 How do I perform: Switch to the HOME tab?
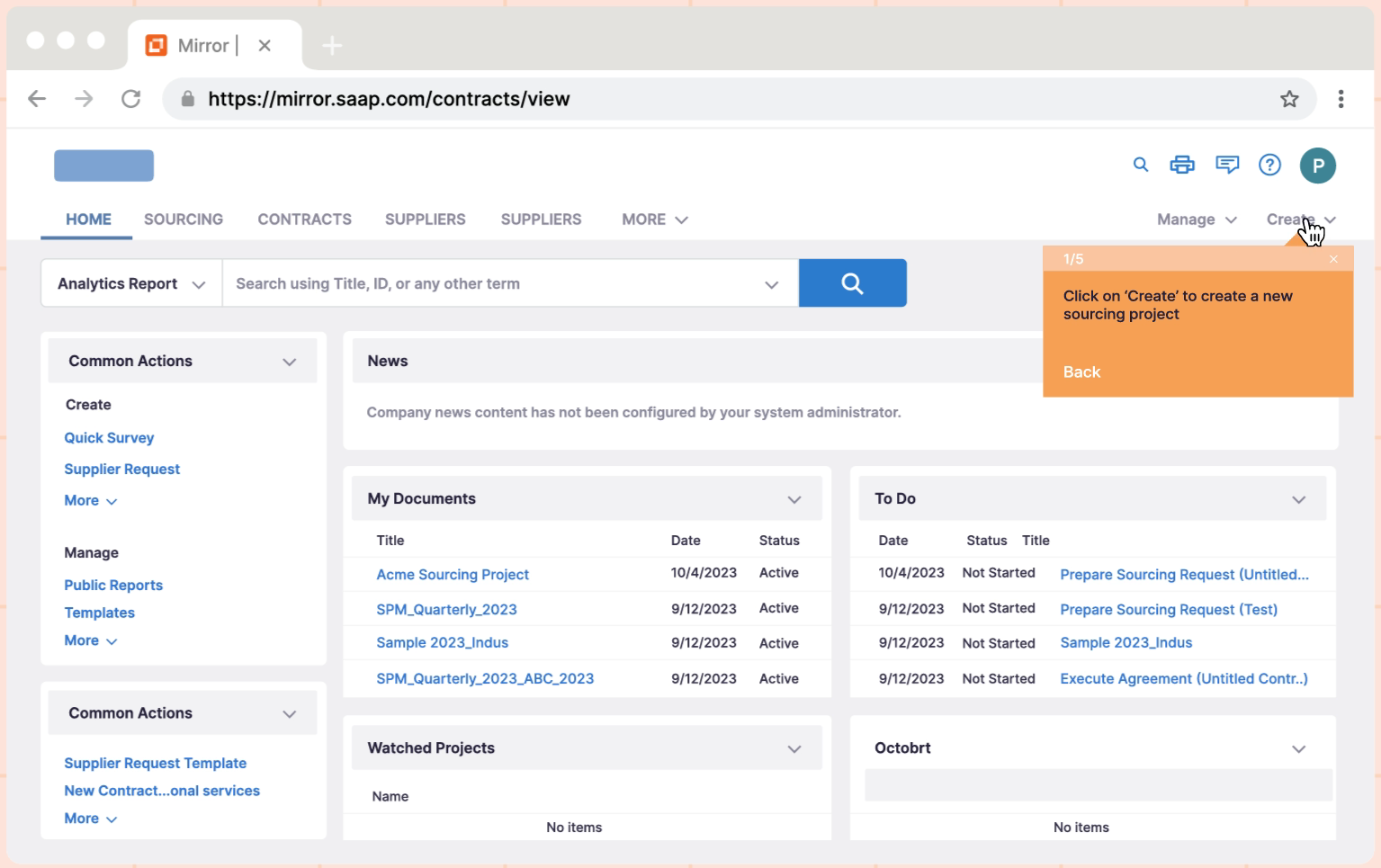click(88, 219)
